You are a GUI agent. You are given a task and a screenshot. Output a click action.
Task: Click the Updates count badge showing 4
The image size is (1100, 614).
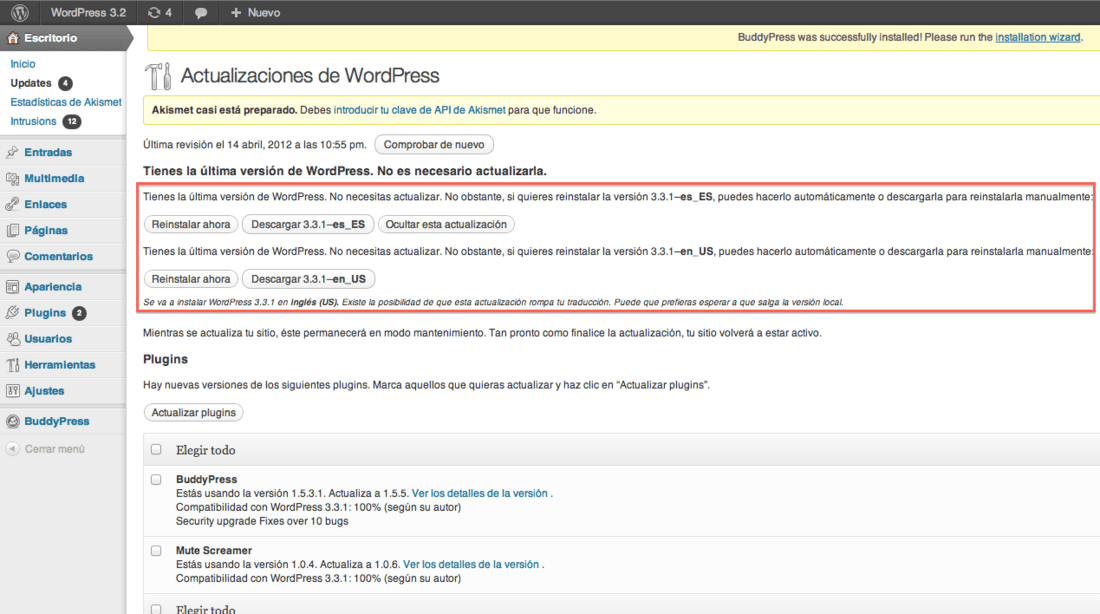65,83
